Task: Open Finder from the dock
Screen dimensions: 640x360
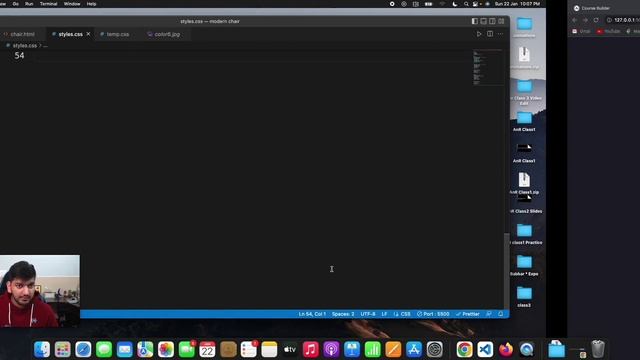Action: coord(42,349)
